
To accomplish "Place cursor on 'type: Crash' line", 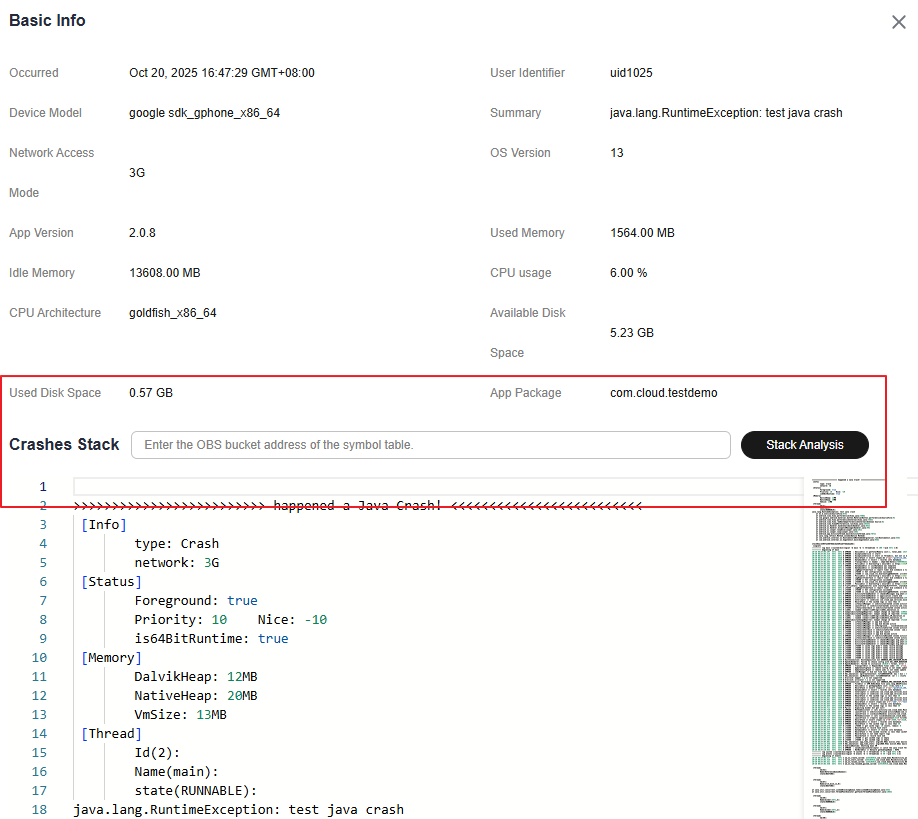I will 176,544.
